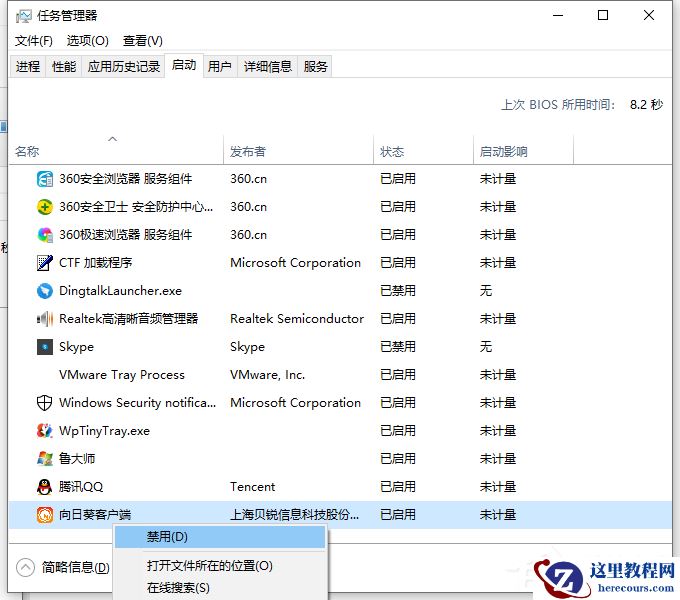Select the Windows Security notifica... entry name

[137, 403]
